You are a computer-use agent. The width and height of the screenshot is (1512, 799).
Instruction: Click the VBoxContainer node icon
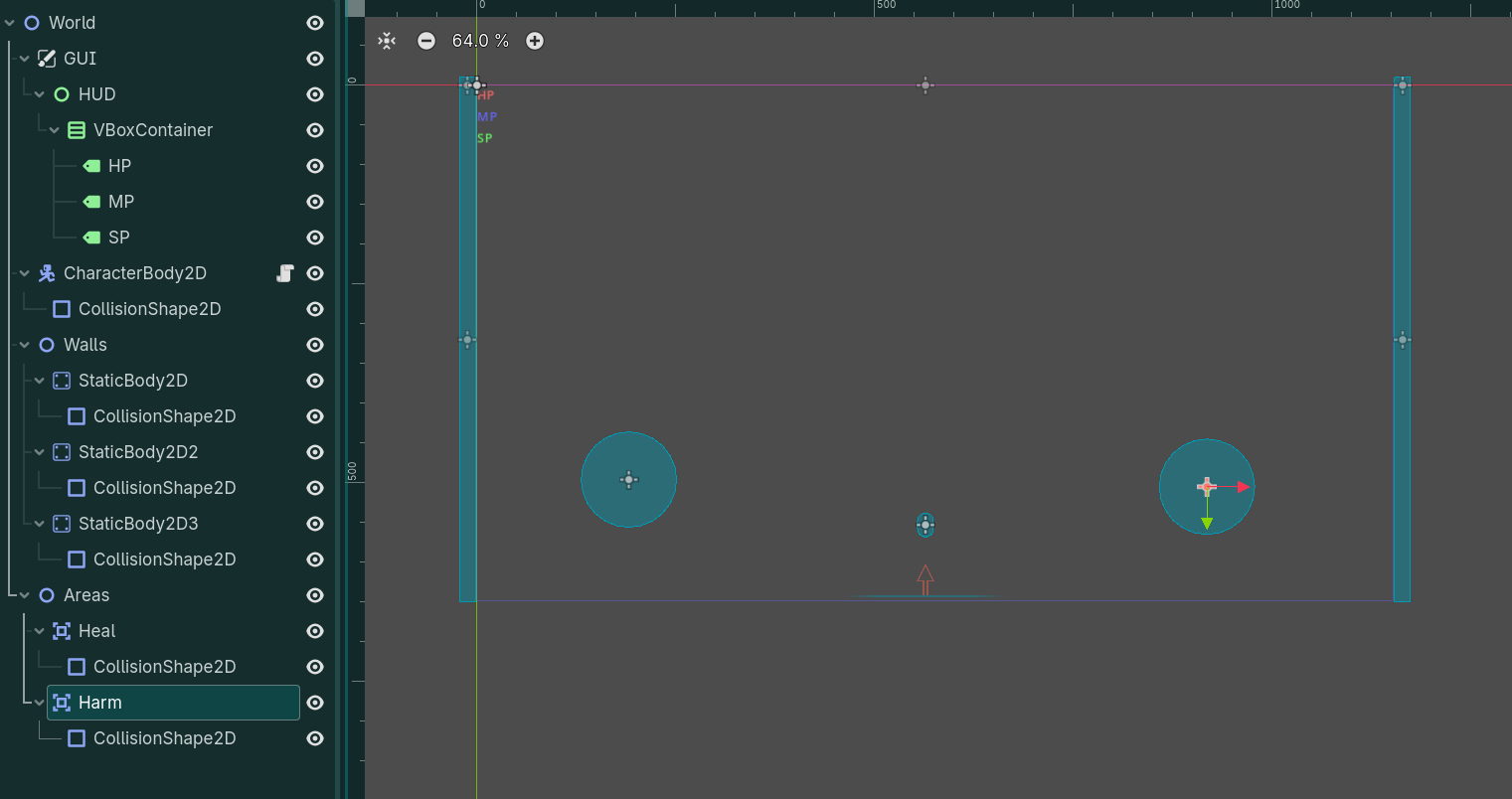tap(77, 130)
